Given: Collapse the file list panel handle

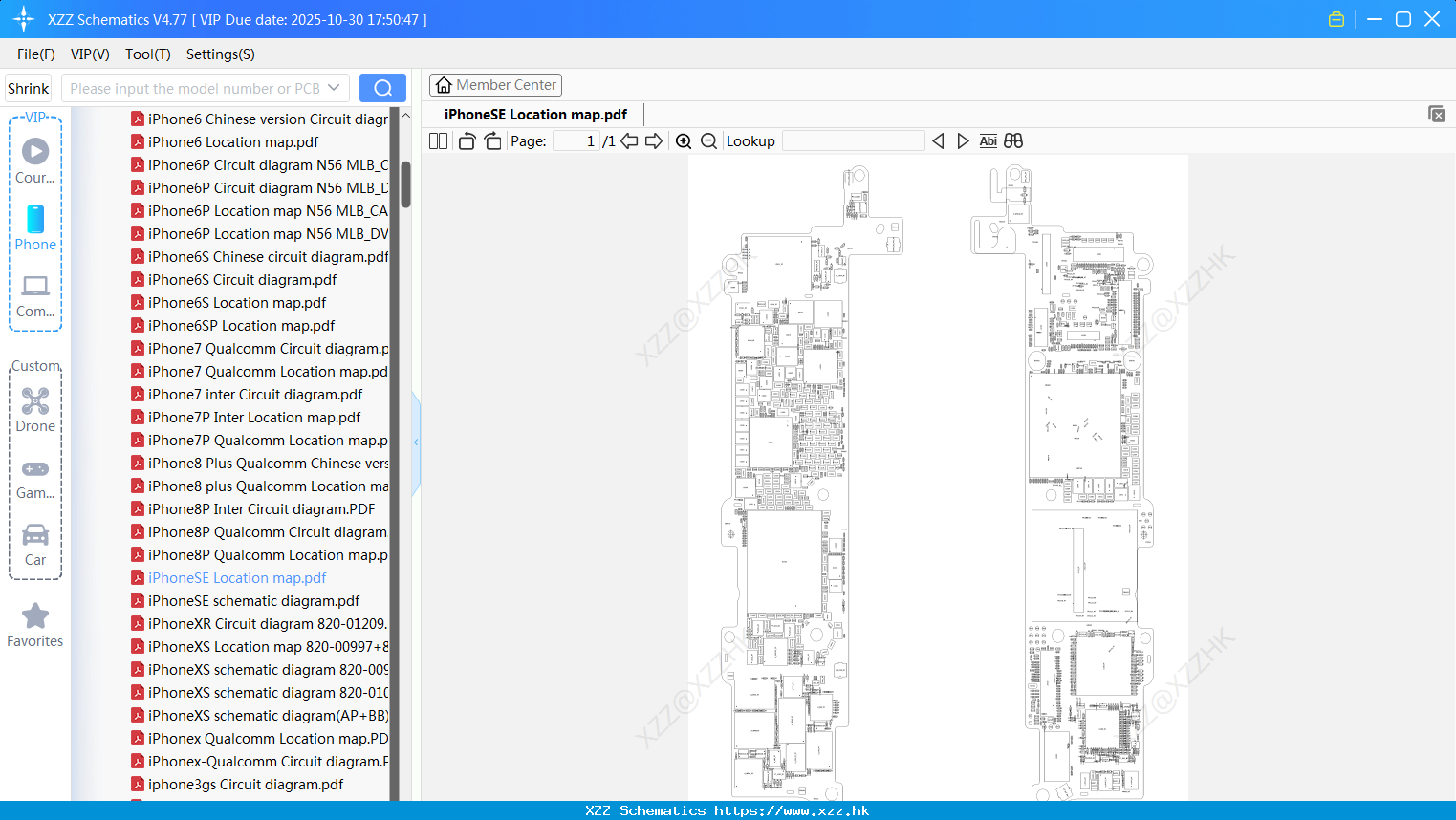Looking at the screenshot, I should tap(416, 442).
